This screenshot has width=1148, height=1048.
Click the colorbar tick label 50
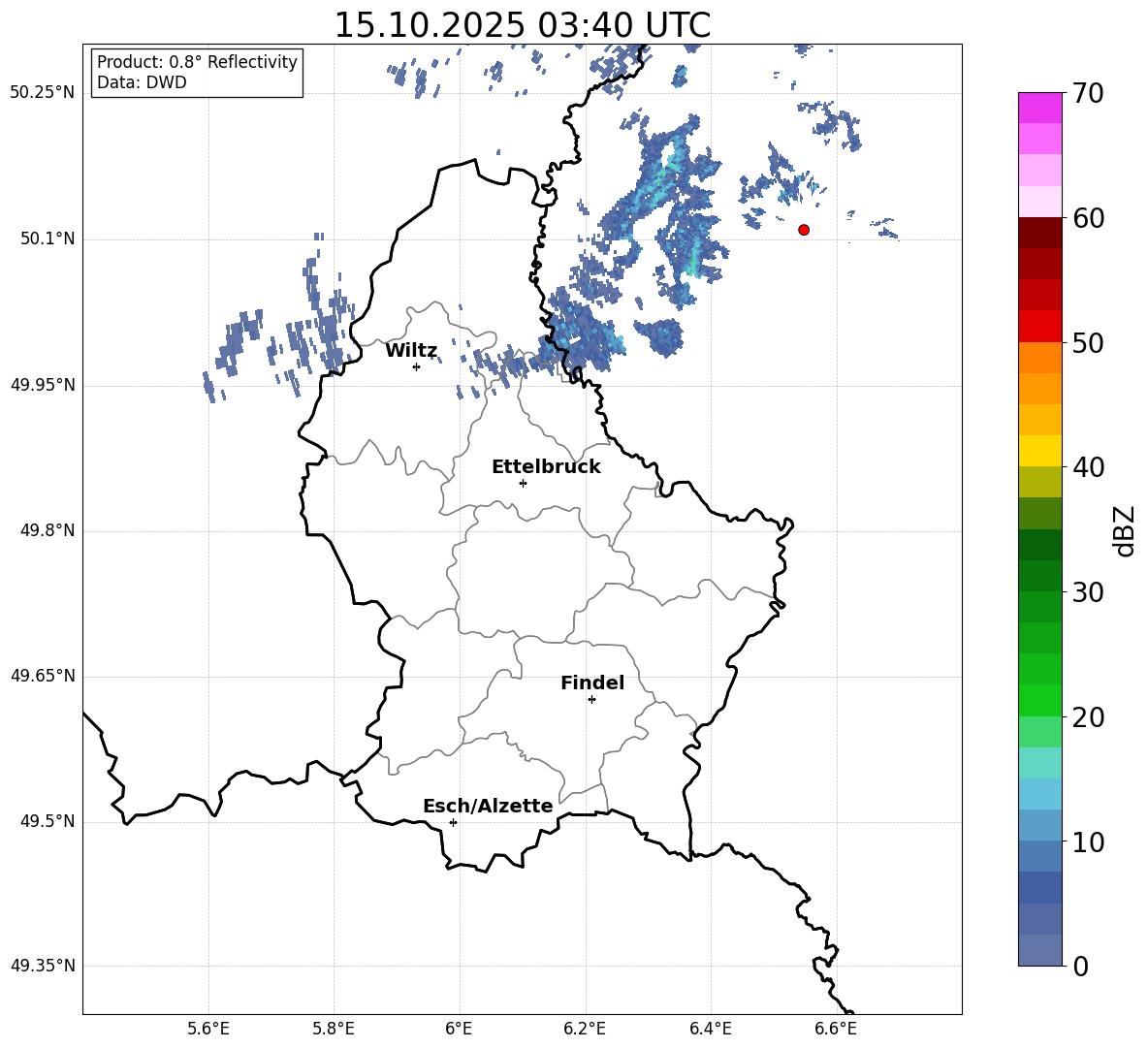1088,342
